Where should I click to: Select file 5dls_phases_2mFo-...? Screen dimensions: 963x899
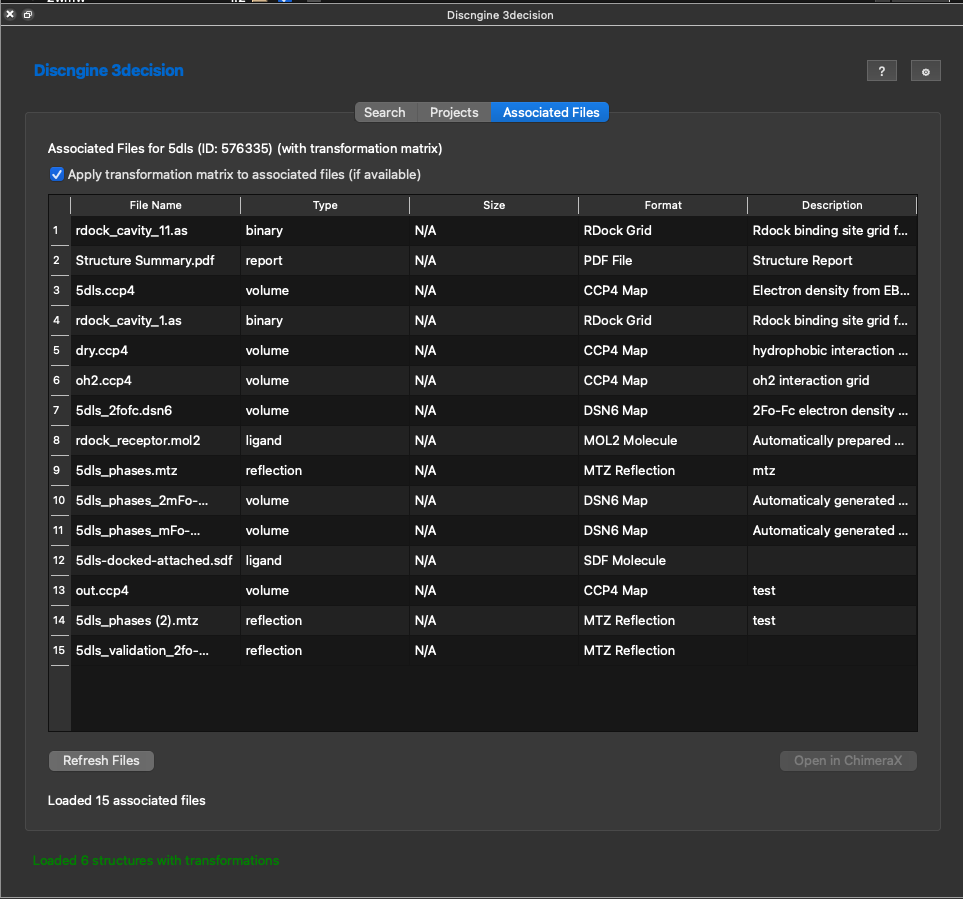pos(155,500)
